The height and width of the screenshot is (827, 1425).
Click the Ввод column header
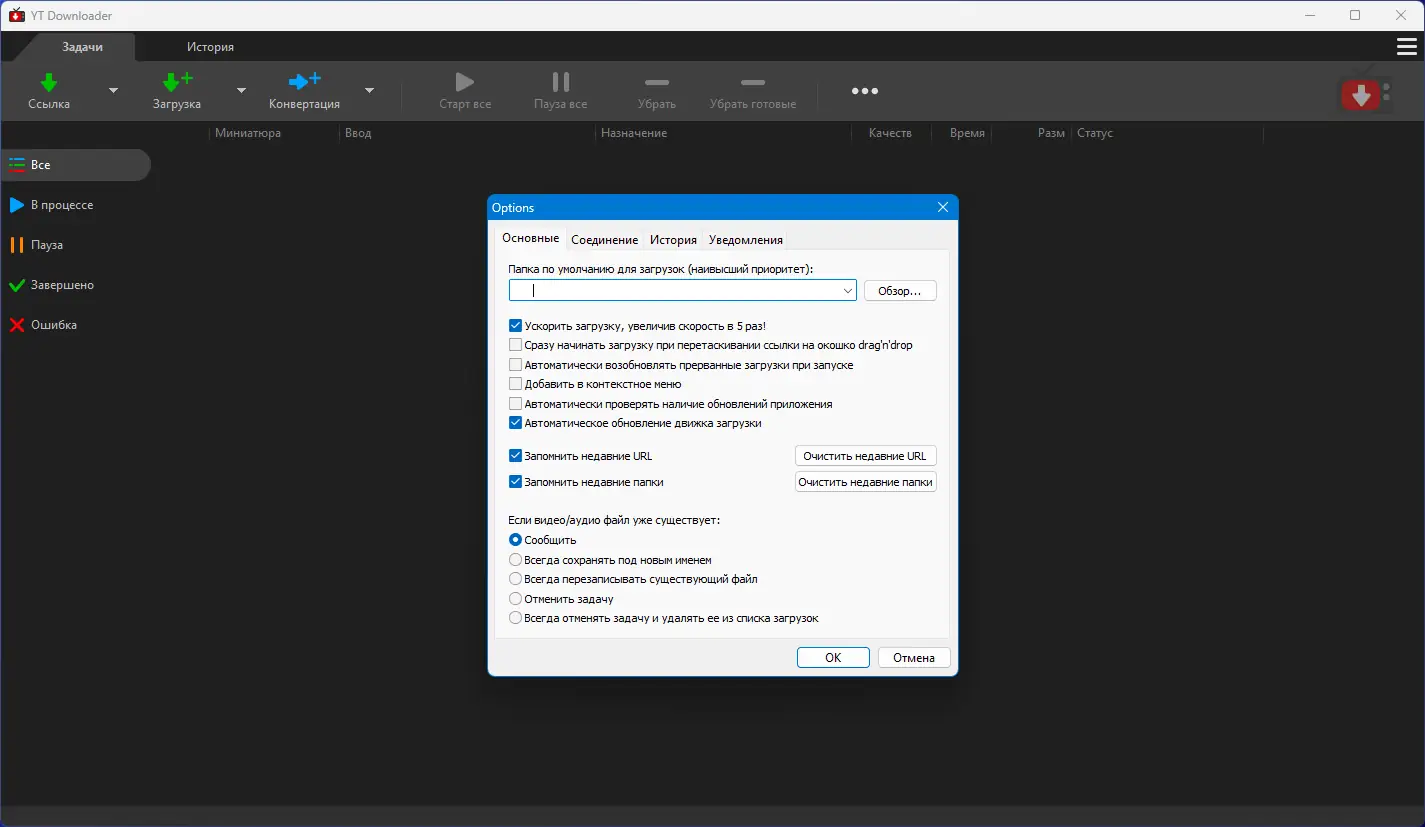click(358, 133)
